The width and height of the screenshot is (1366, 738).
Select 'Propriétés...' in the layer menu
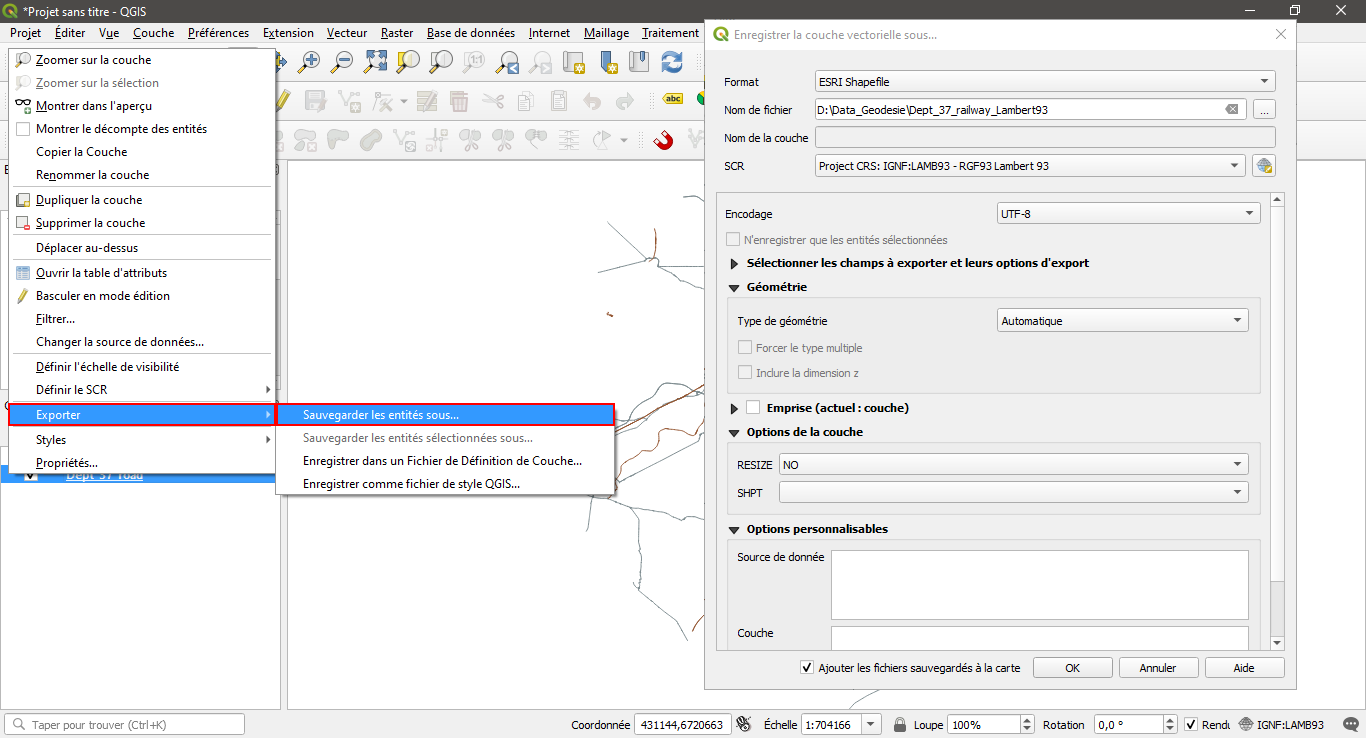point(141,463)
